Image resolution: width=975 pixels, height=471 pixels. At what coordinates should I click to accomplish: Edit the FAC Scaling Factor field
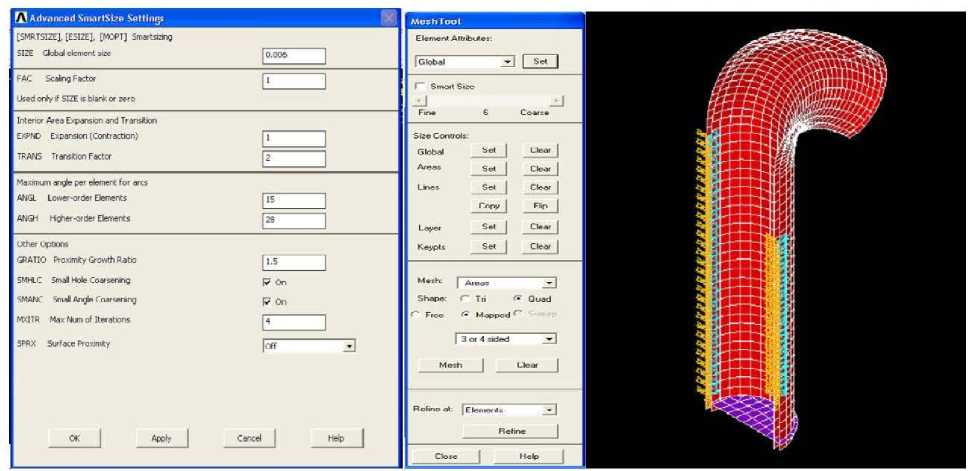coord(294,82)
